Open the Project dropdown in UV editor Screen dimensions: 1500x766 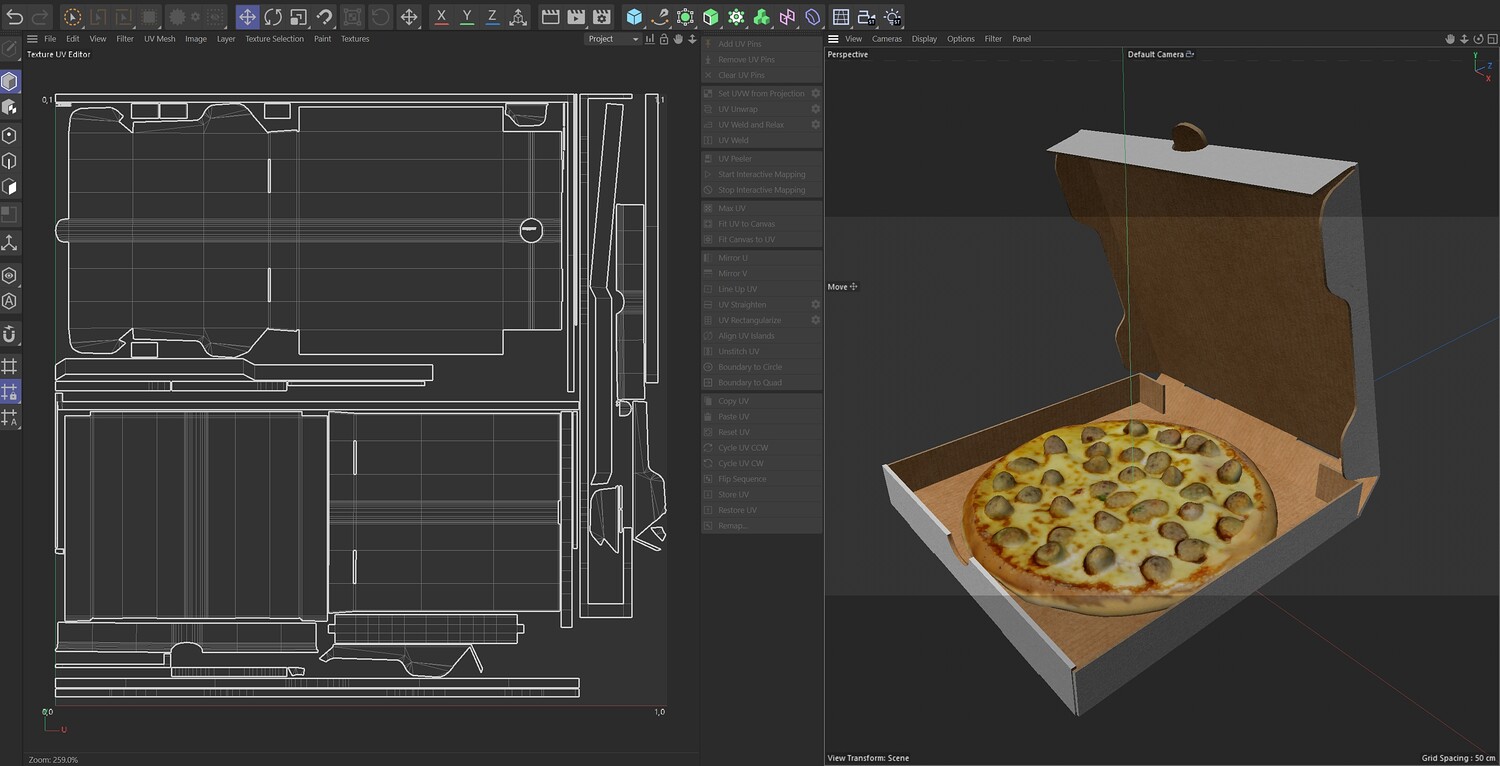click(613, 39)
